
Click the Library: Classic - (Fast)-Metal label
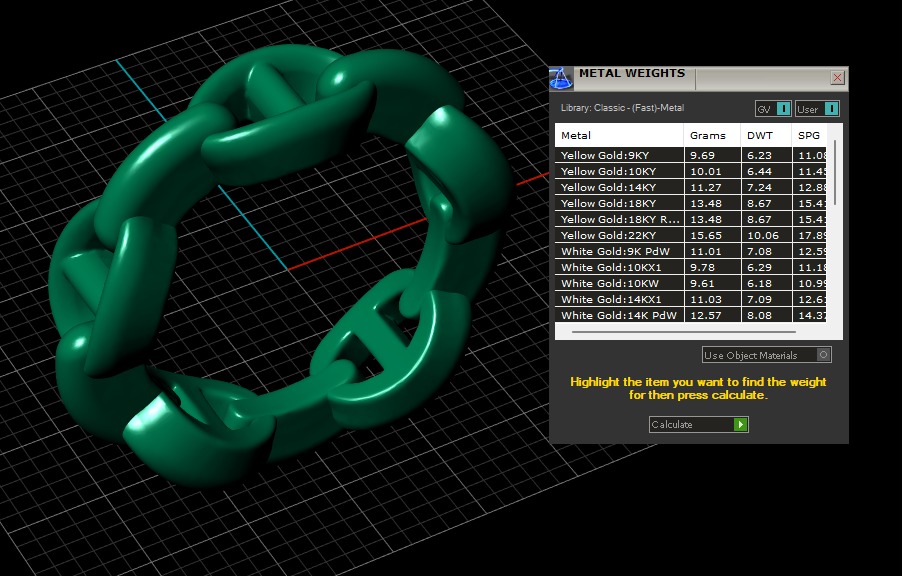coord(622,108)
